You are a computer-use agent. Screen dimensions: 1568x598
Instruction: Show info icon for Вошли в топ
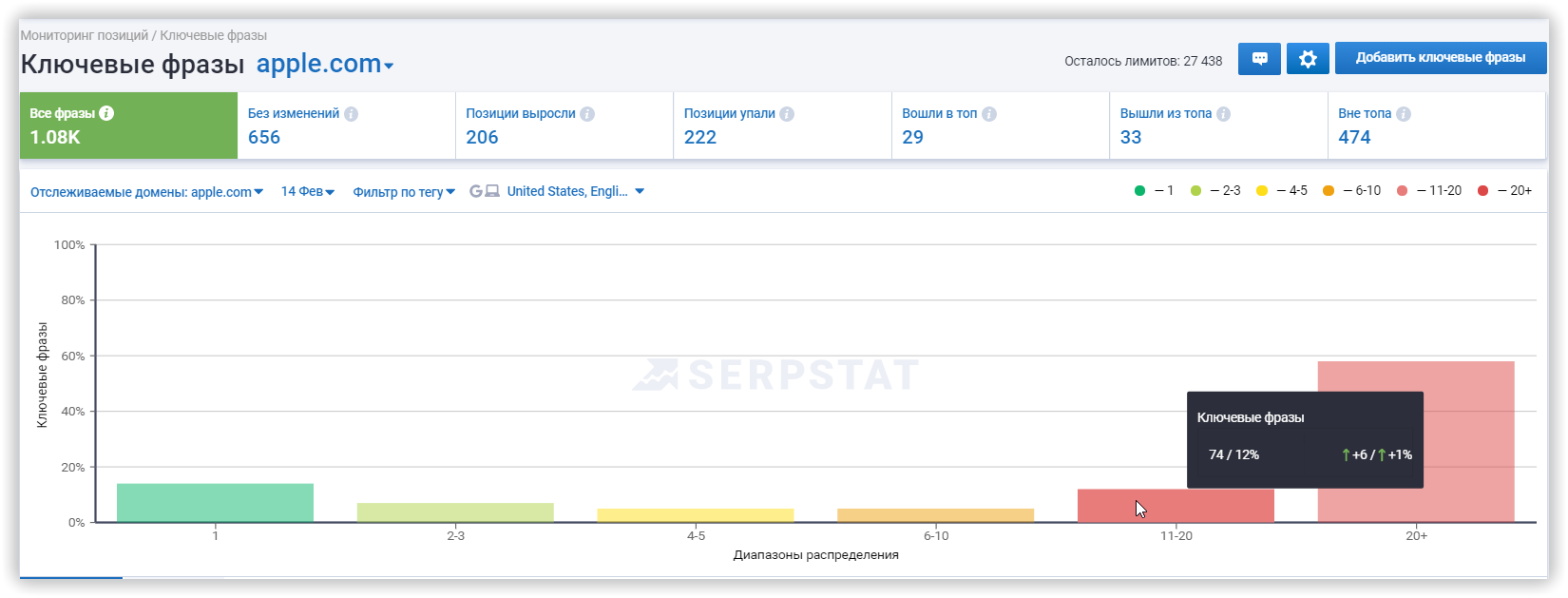(989, 114)
